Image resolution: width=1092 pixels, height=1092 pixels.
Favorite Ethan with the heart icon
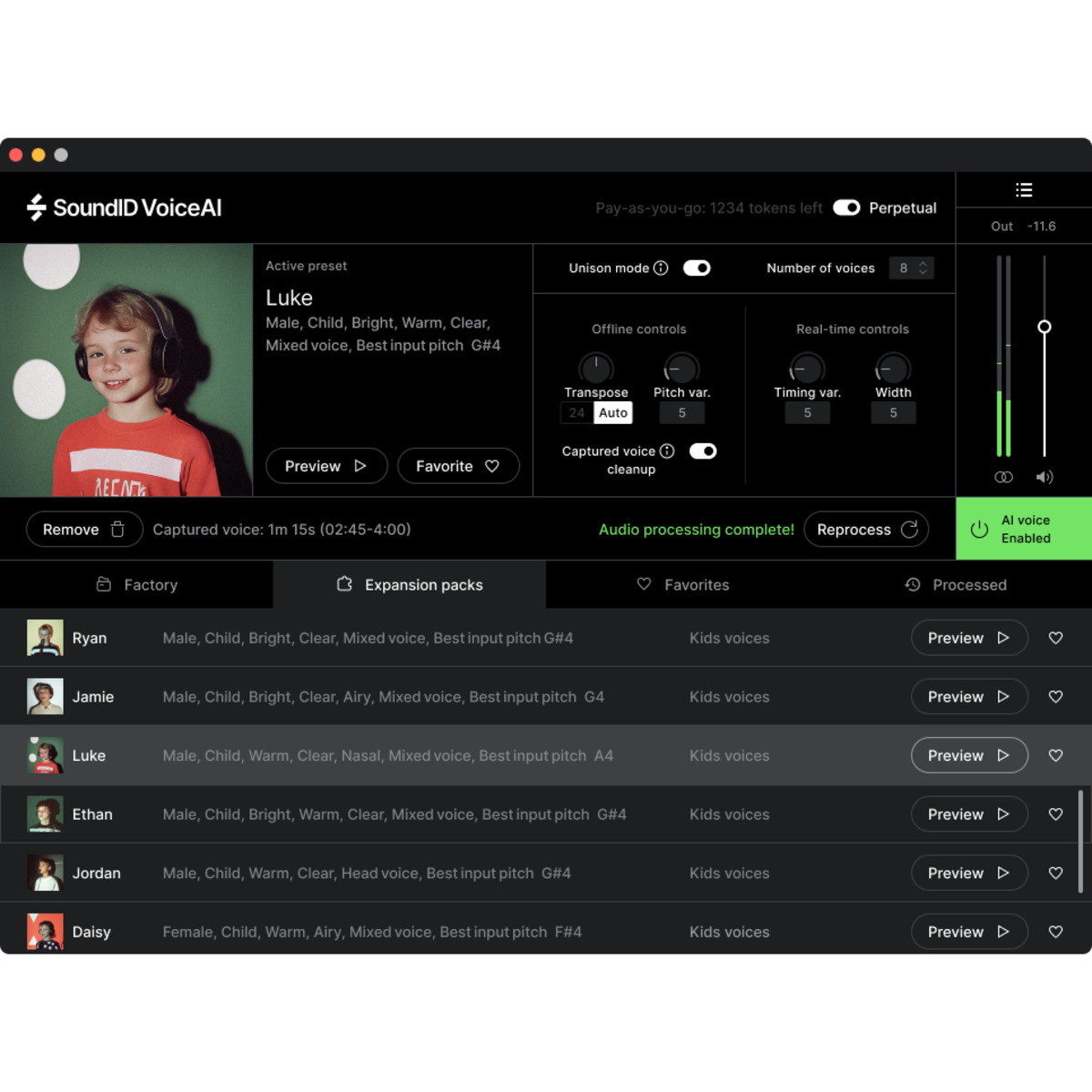point(1056,814)
